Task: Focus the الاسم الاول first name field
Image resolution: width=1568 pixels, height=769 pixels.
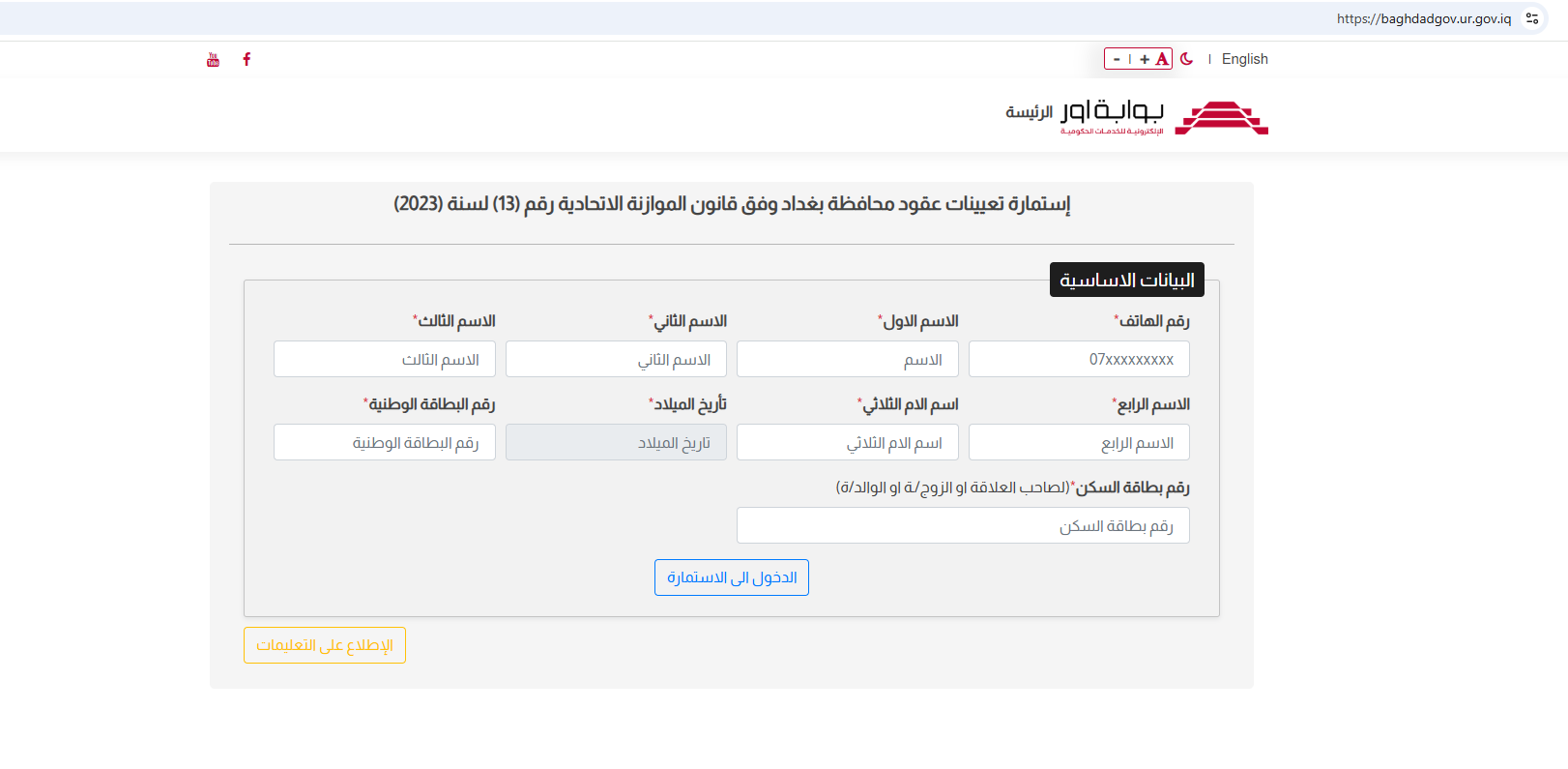Action: (847, 359)
